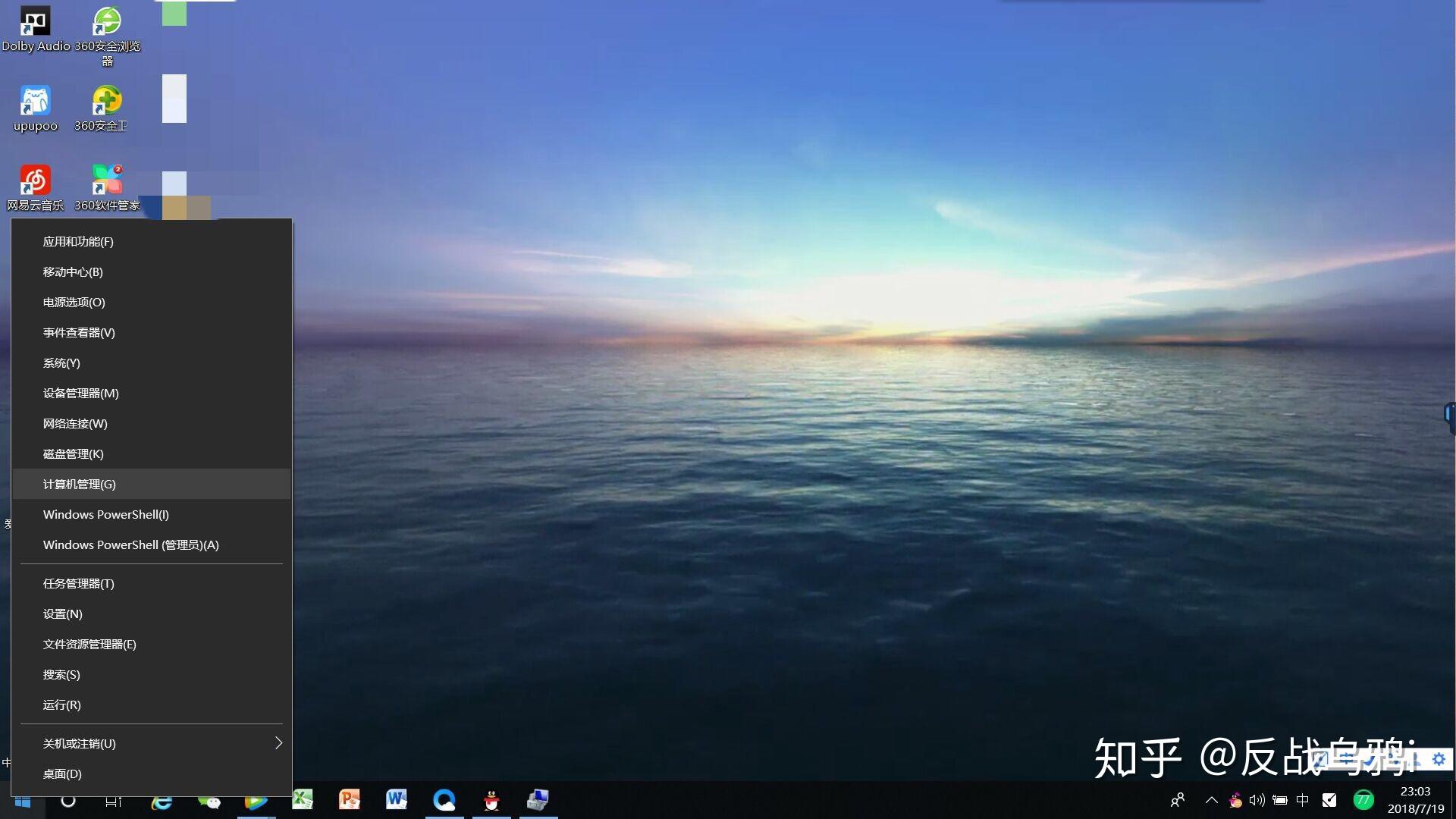This screenshot has height=819, width=1456.
Task: Click the Start button
Action: 22,801
